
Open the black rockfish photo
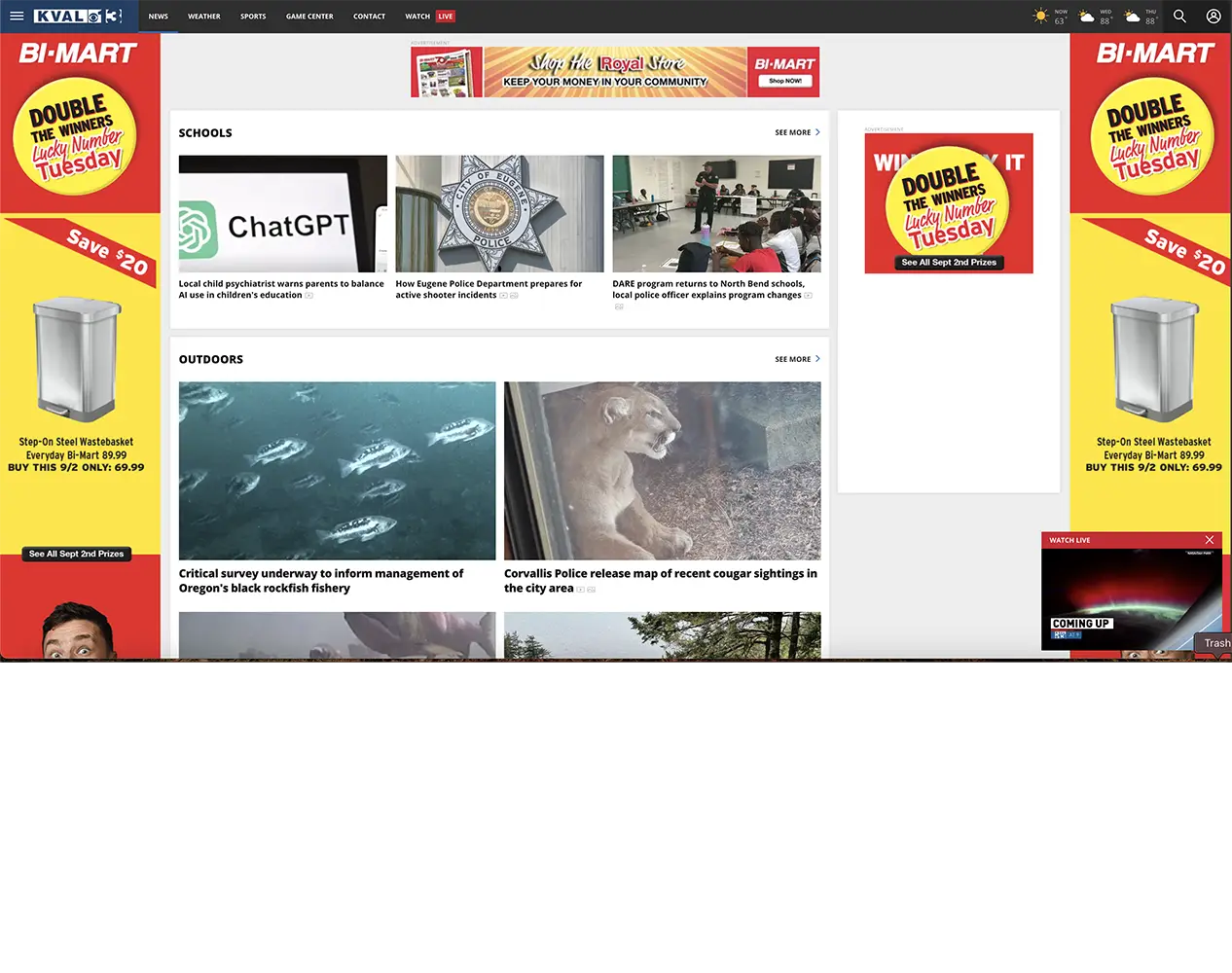coord(337,471)
